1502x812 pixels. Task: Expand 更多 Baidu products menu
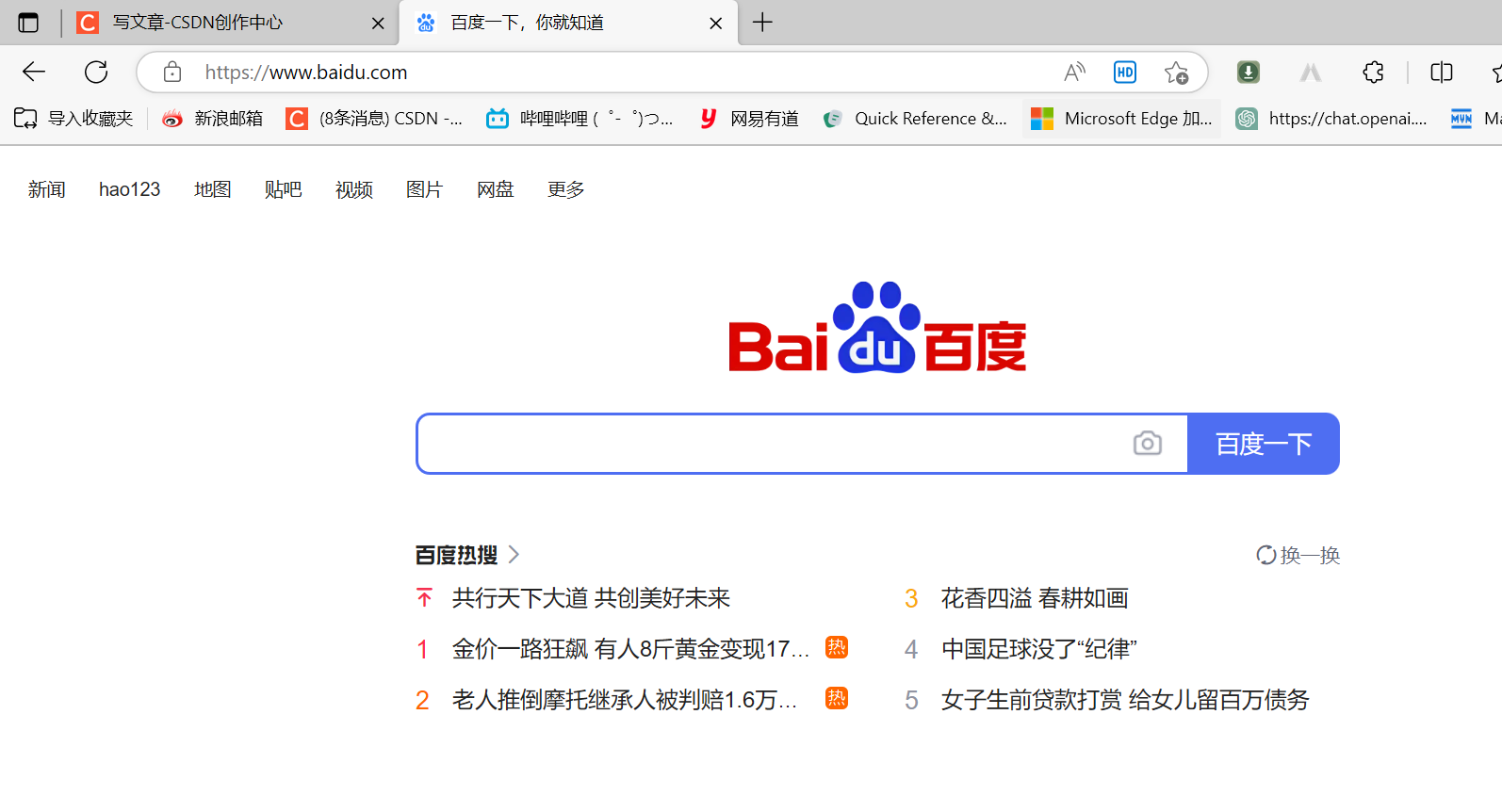pos(566,189)
